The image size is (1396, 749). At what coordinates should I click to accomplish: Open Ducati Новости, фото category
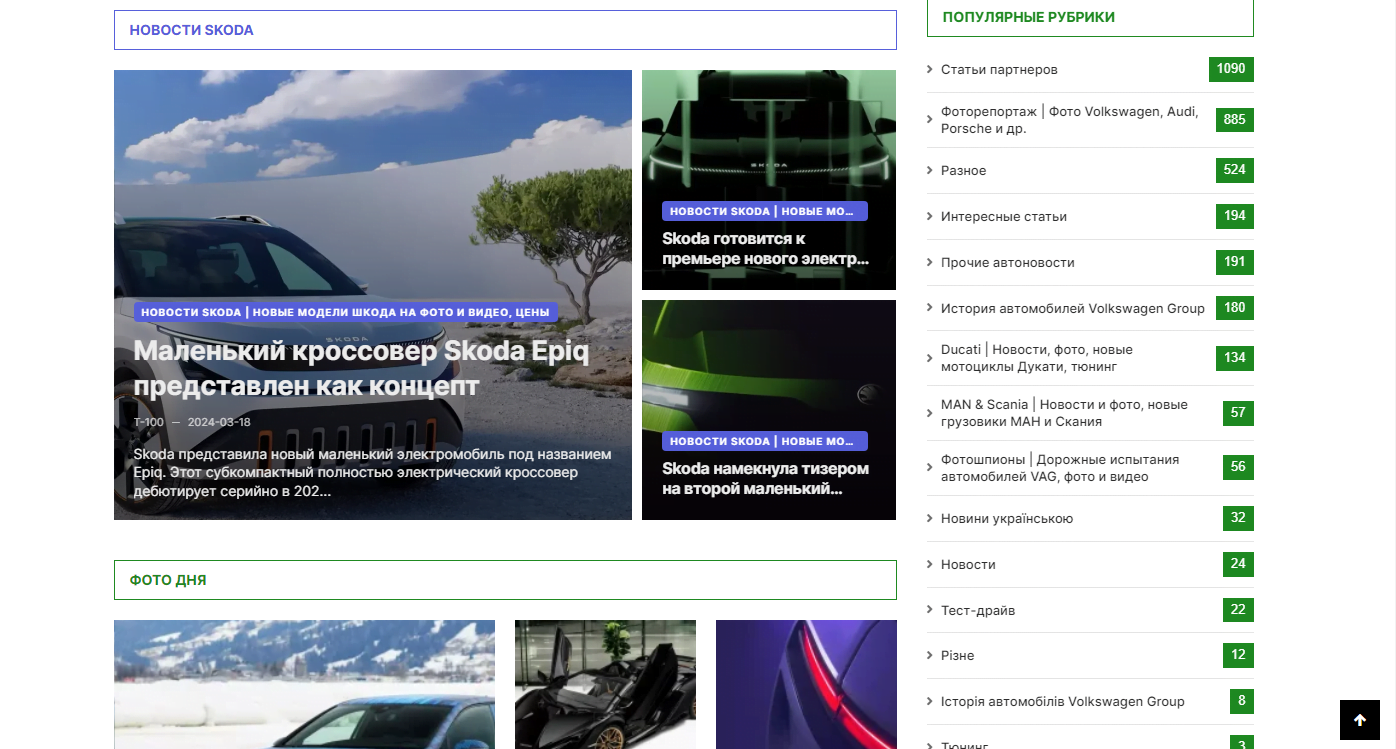(1037, 358)
